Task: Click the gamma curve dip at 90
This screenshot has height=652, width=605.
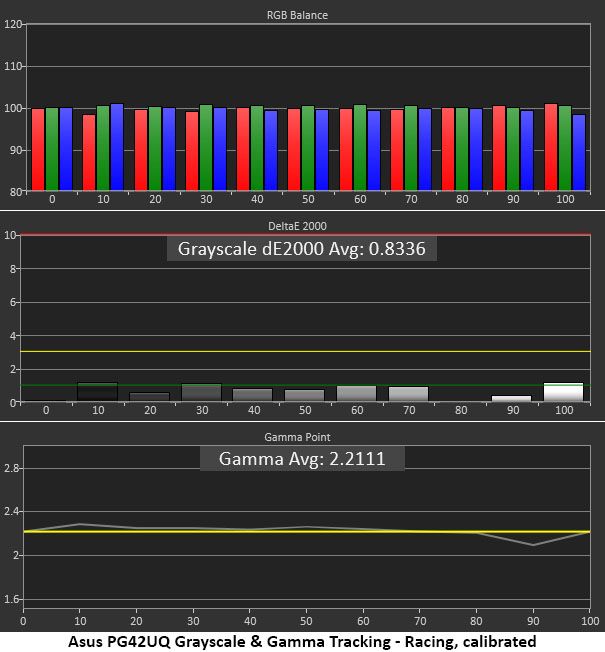Action: pos(533,545)
